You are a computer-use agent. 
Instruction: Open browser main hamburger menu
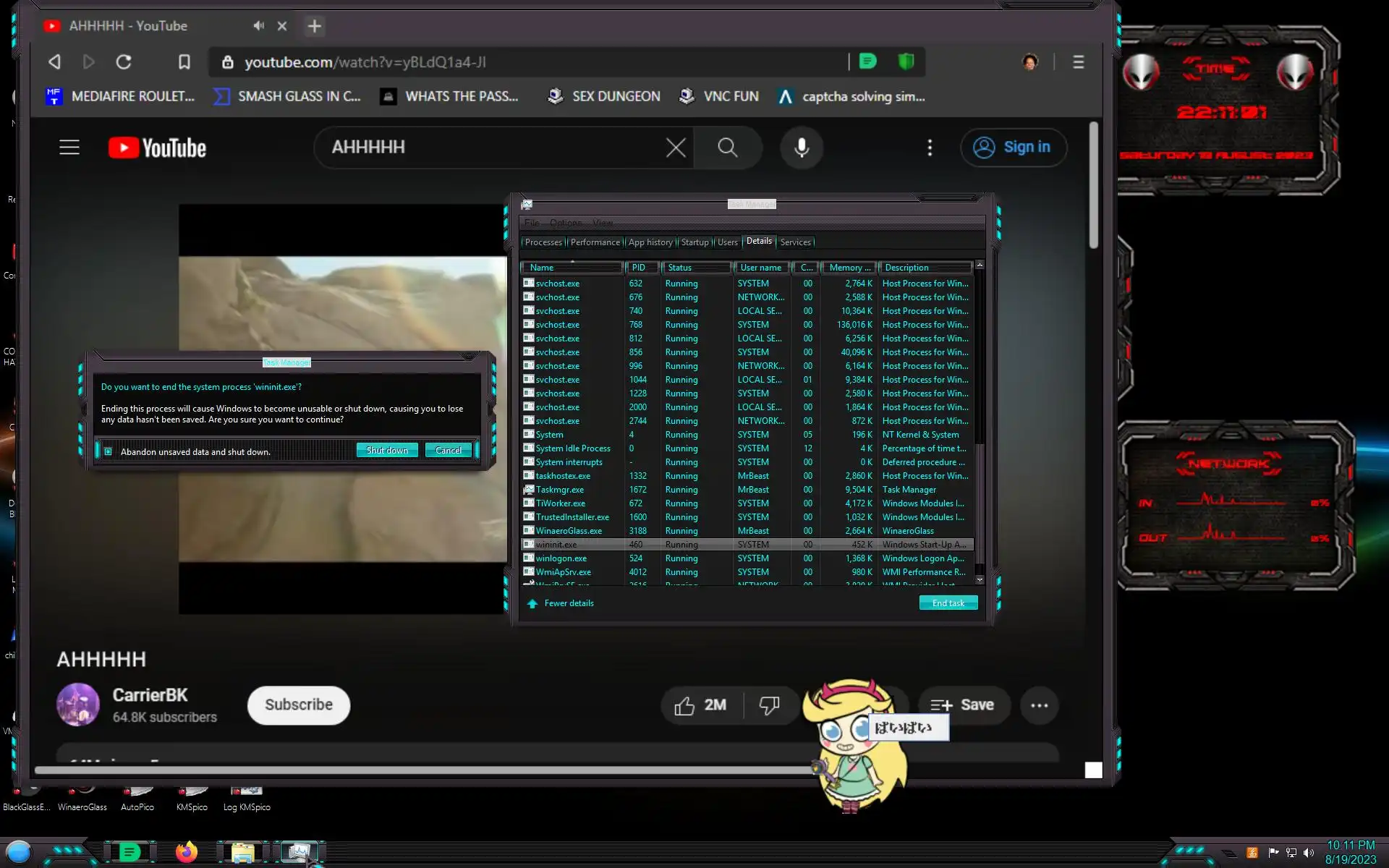pyautogui.click(x=1078, y=62)
